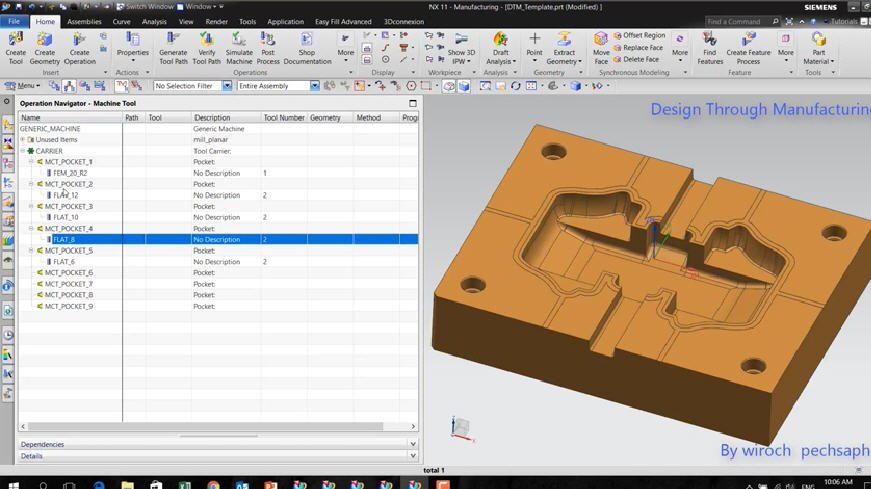Viewport: 871px width, 489px height.
Task: Collapse the CARRIER node
Action: click(x=23, y=151)
